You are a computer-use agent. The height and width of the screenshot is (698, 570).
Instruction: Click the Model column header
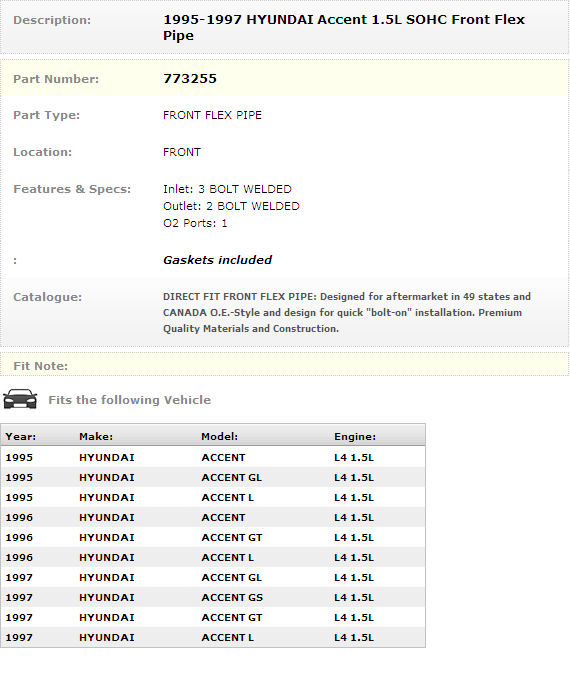pos(220,437)
